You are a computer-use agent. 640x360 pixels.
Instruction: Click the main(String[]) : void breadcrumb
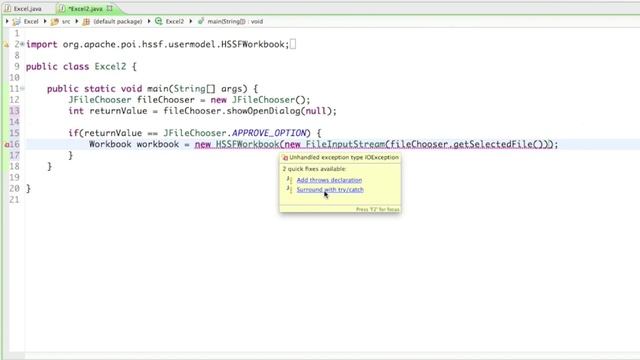click(235, 22)
